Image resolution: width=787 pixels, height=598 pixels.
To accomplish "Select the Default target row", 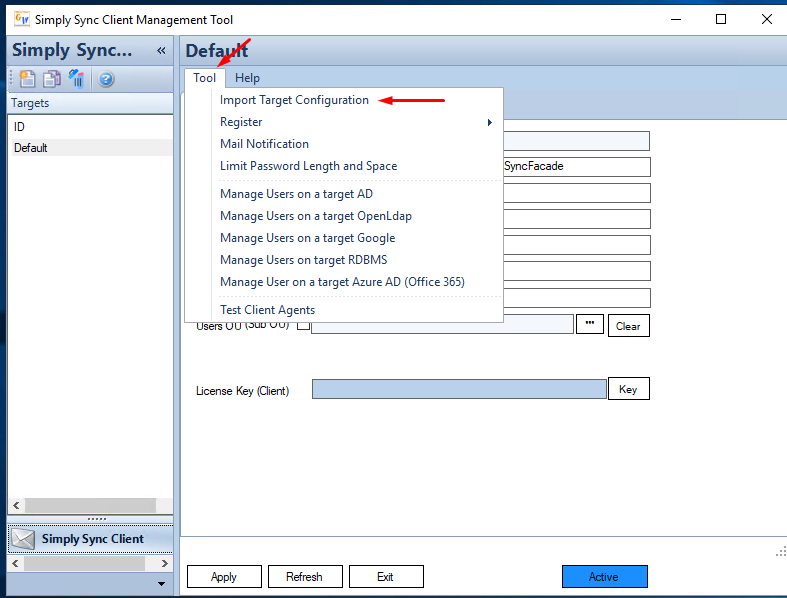I will point(91,148).
